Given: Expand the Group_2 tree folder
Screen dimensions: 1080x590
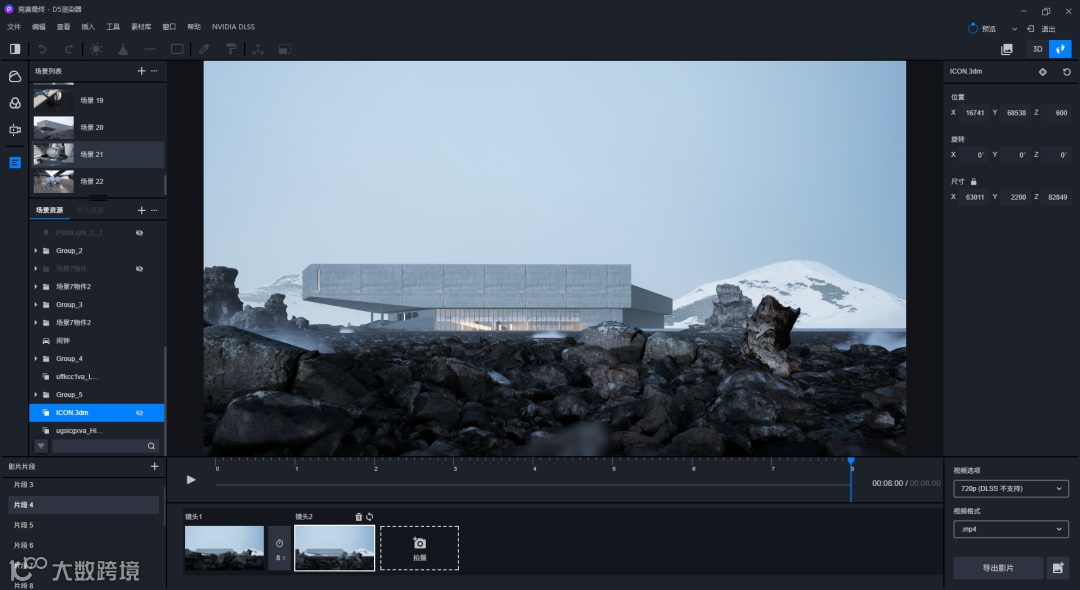Looking at the screenshot, I should (36, 251).
